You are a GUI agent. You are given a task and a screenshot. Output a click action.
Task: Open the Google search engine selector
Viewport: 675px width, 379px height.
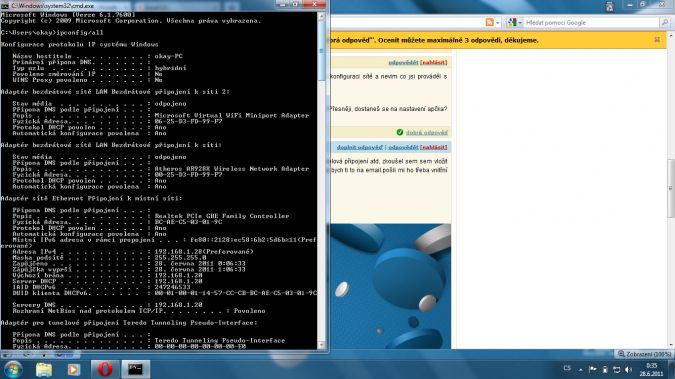pyautogui.click(x=514, y=22)
